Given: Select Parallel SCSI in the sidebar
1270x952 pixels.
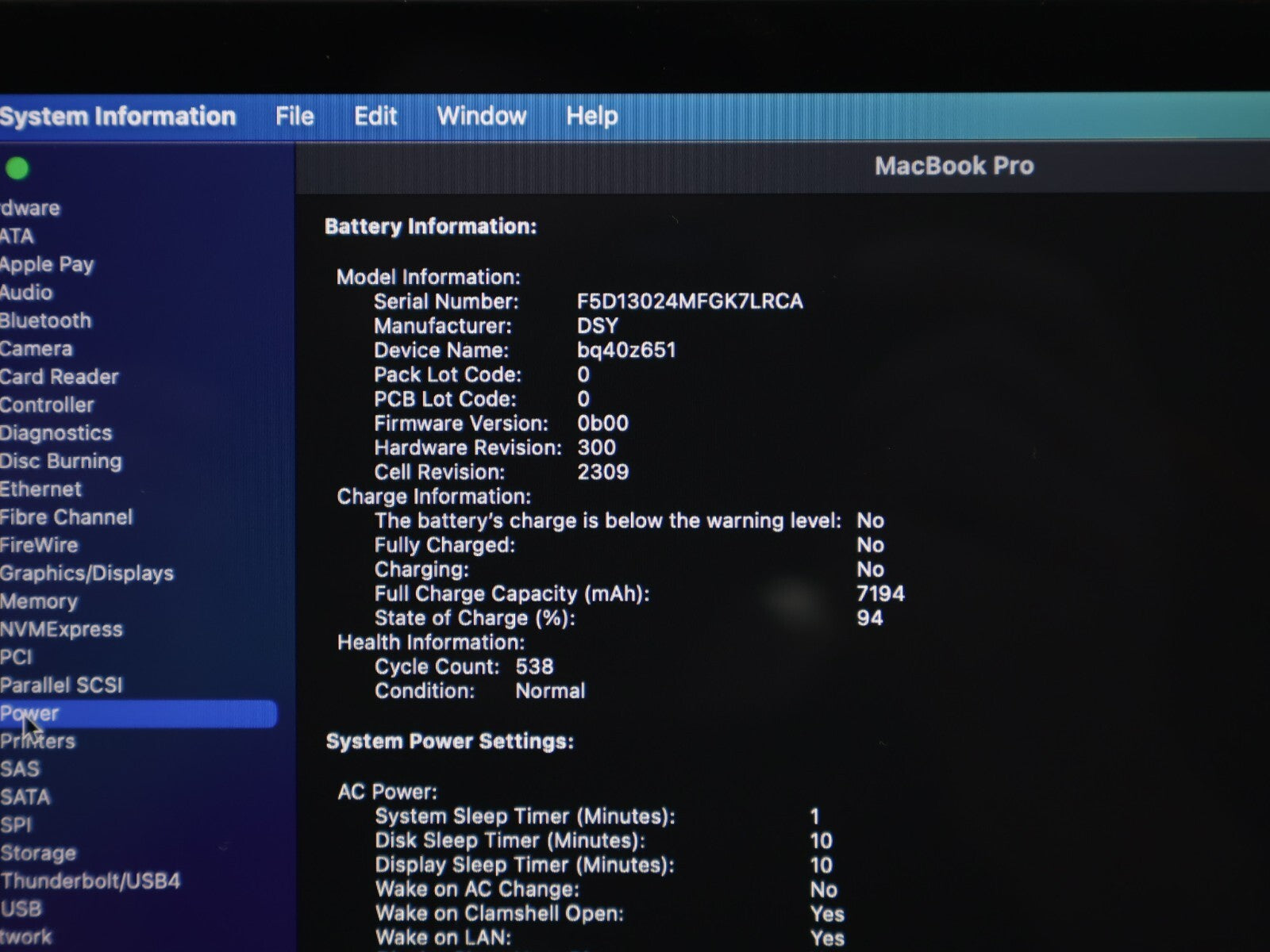Looking at the screenshot, I should (x=62, y=685).
